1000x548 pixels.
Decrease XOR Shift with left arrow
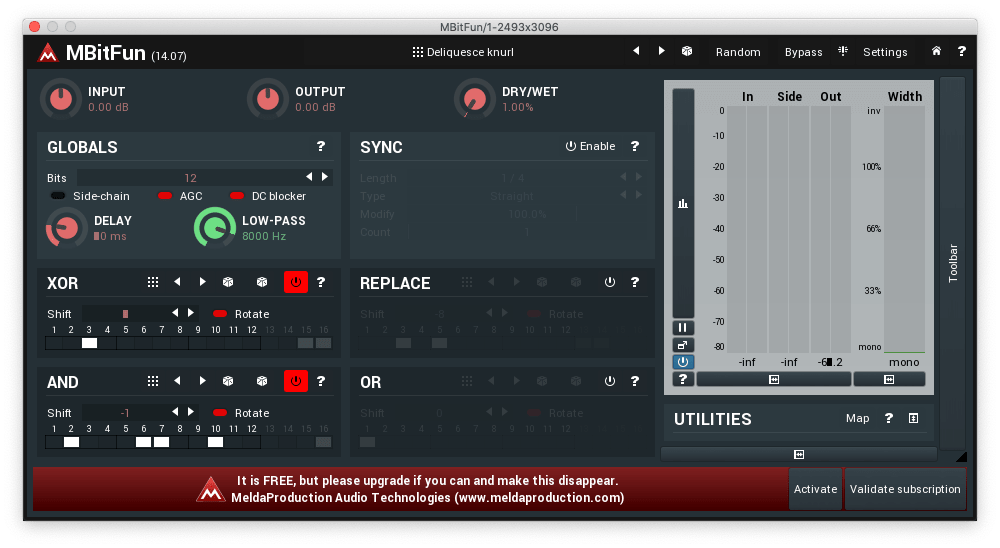click(x=175, y=313)
